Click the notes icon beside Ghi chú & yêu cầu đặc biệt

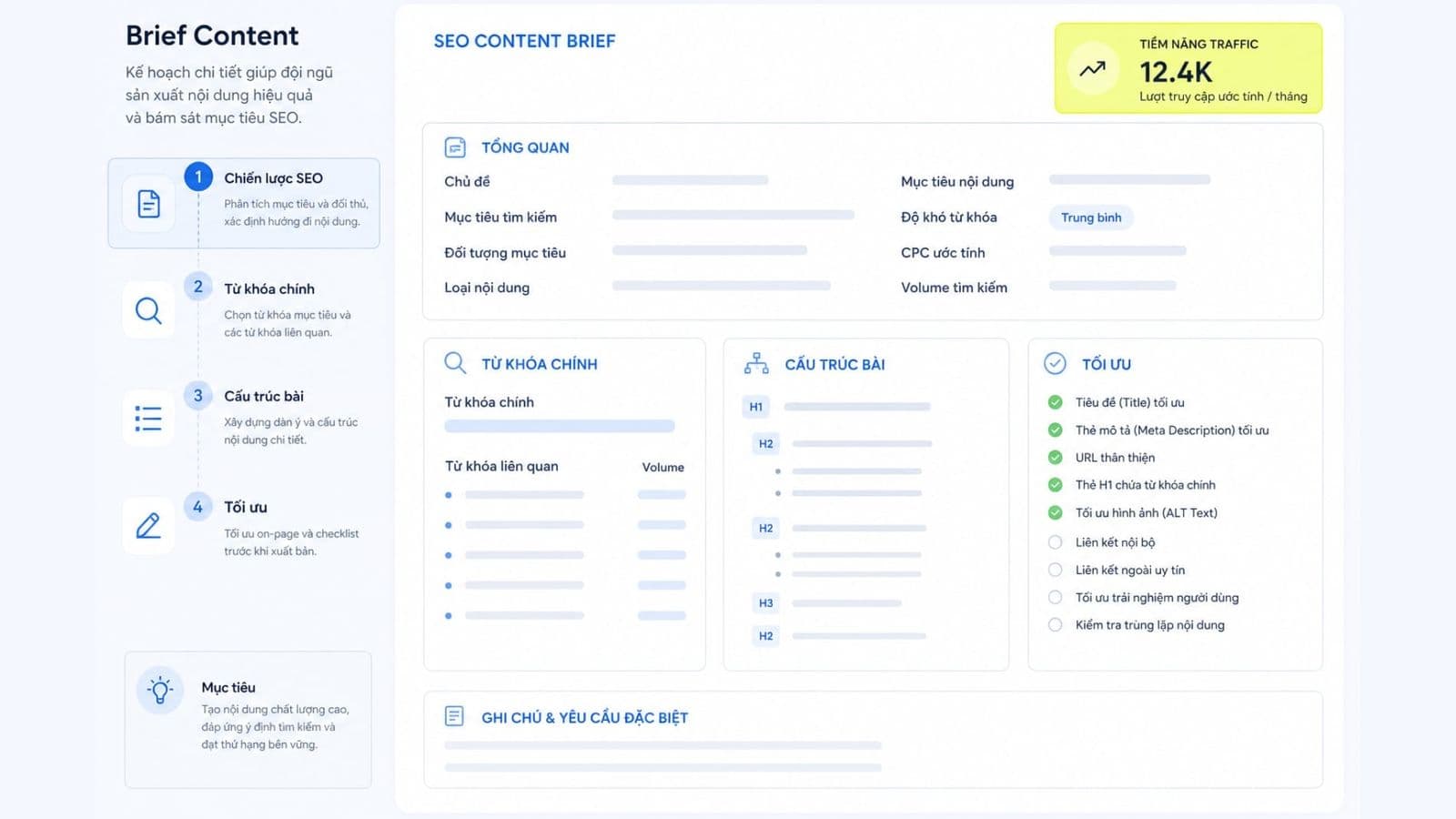(454, 716)
